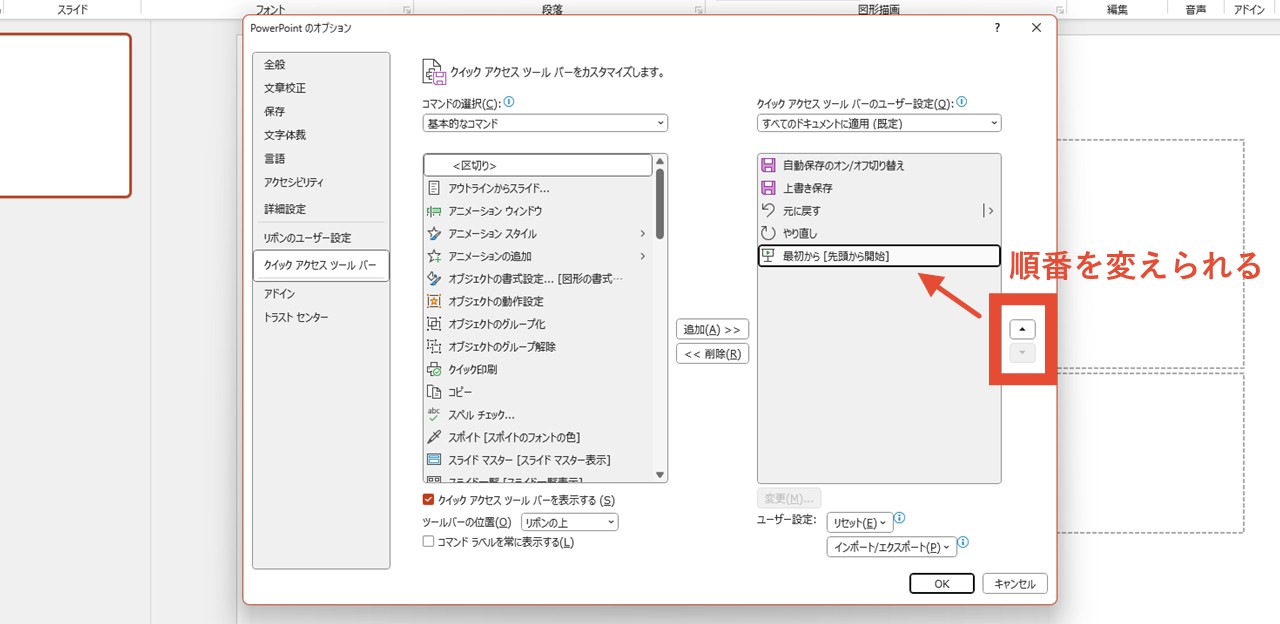Click the キャンセル button
The image size is (1280, 624).
coord(1016,583)
